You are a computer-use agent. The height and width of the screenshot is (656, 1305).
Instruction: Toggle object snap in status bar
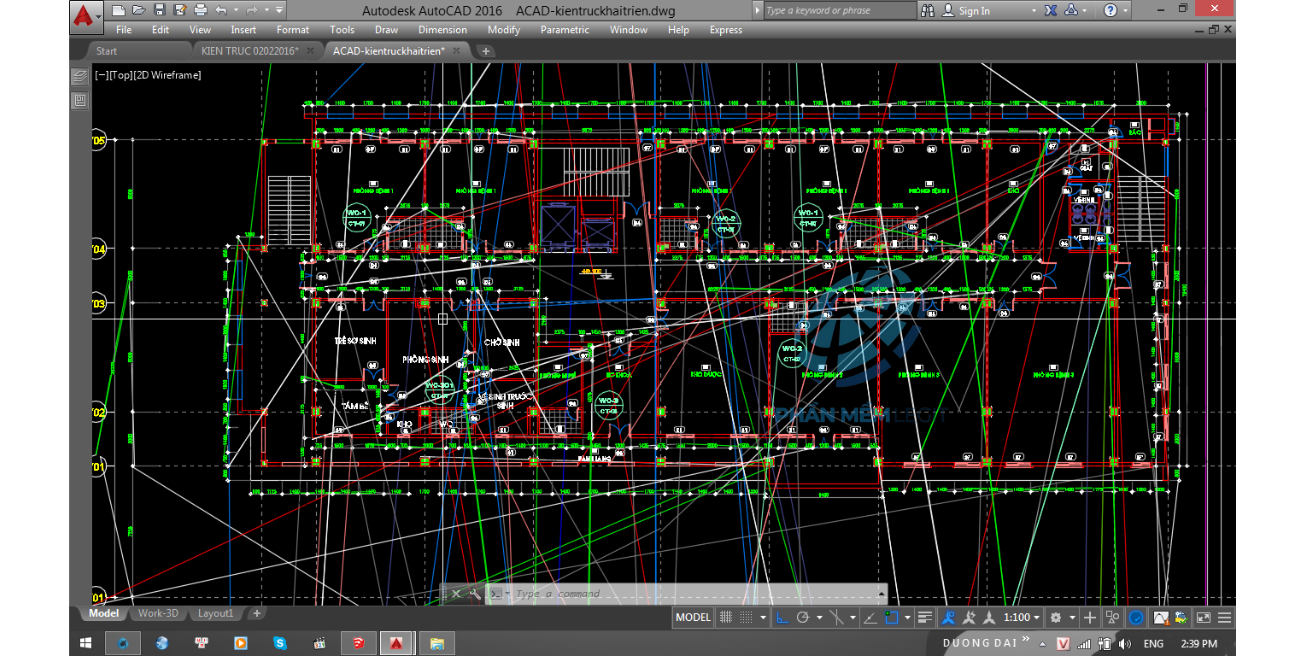(891, 618)
